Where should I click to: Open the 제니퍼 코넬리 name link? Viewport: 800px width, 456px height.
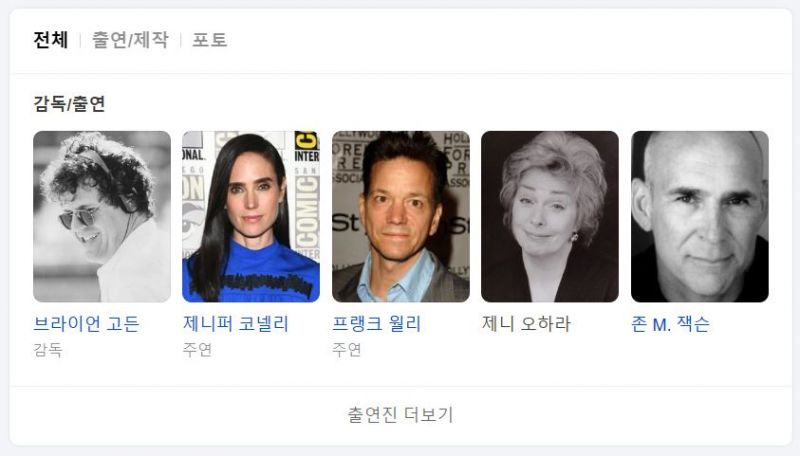tap(236, 324)
